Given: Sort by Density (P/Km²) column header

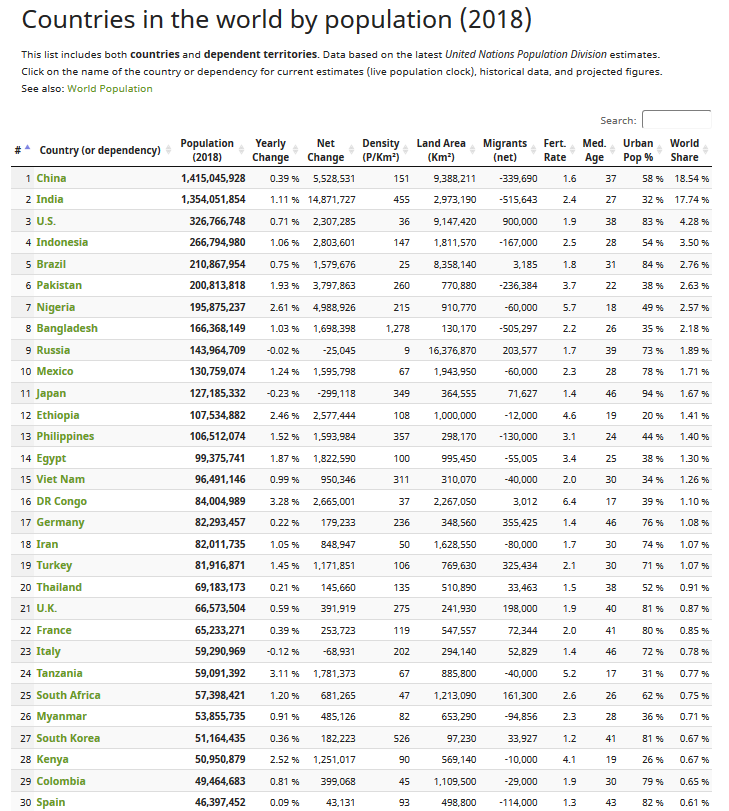Looking at the screenshot, I should 383,150.
